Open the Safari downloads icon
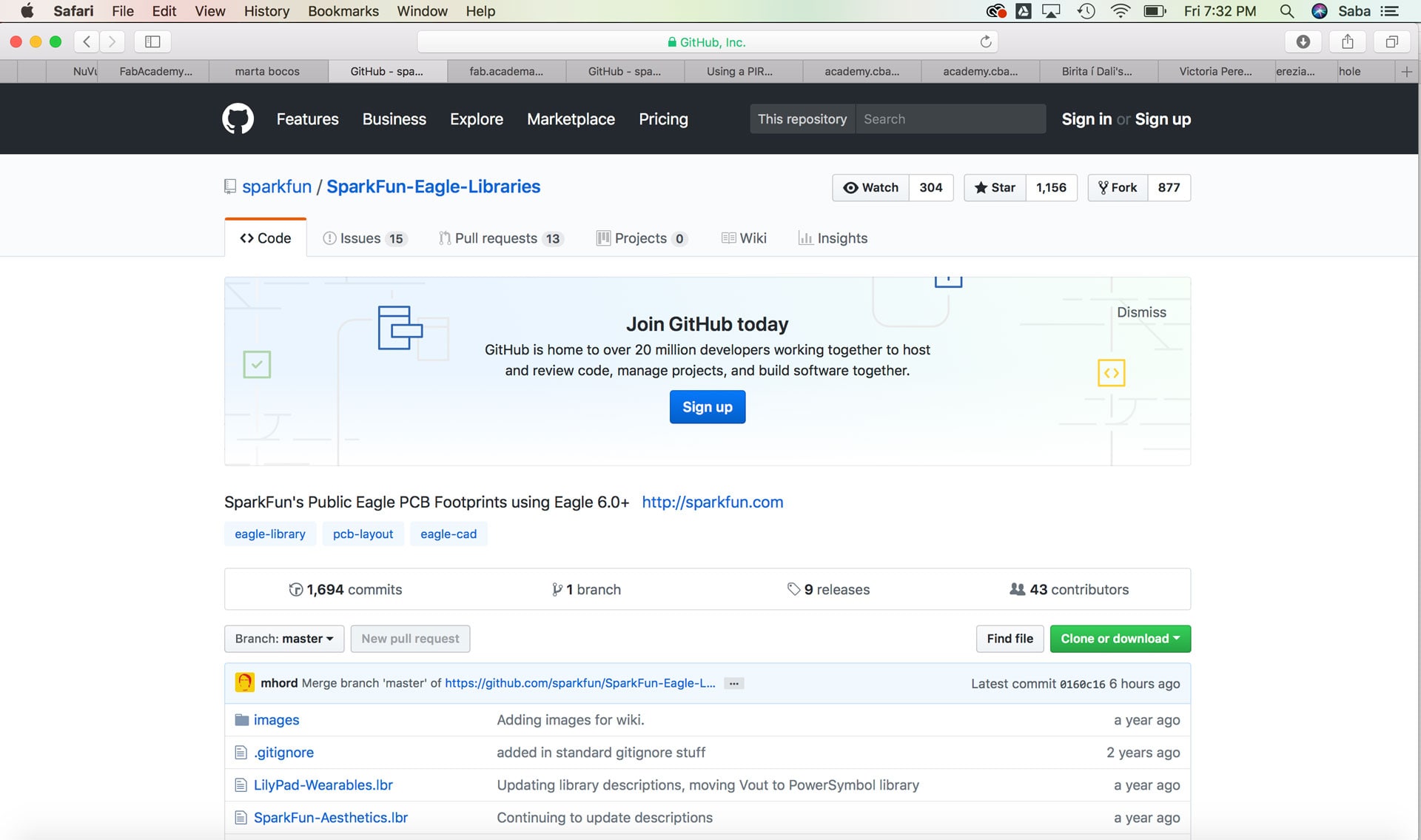Image resolution: width=1421 pixels, height=840 pixels. (1303, 41)
